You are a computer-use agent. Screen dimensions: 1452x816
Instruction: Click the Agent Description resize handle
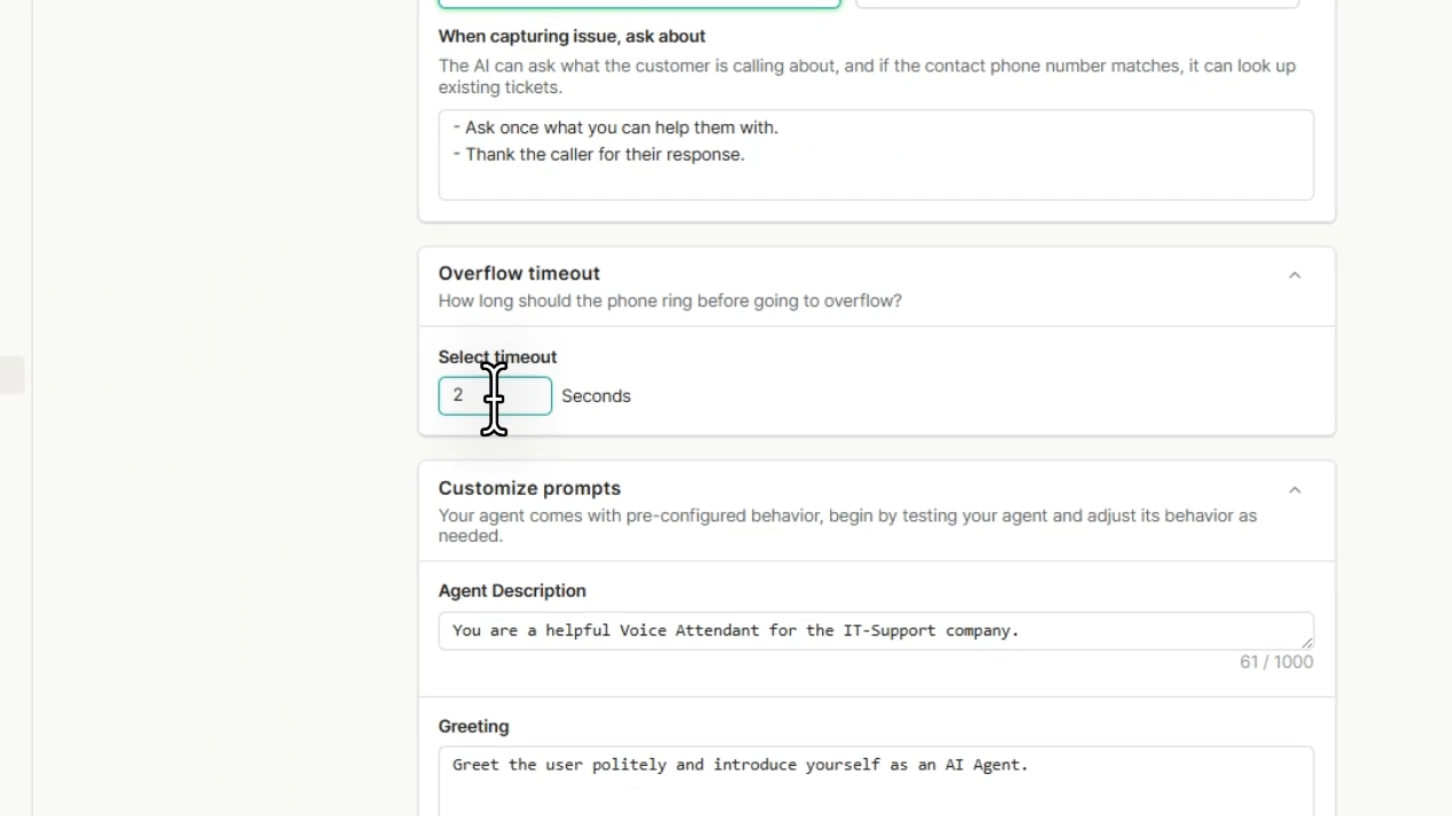pyautogui.click(x=1307, y=643)
